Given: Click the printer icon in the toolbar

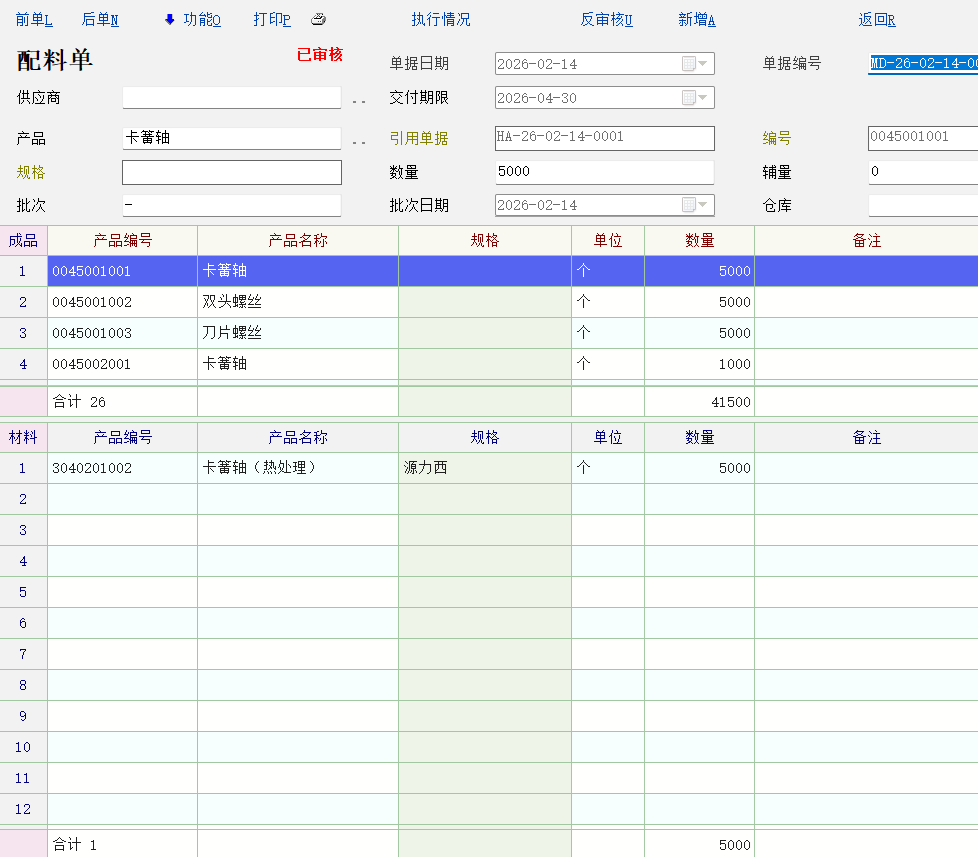Looking at the screenshot, I should coord(318,20).
